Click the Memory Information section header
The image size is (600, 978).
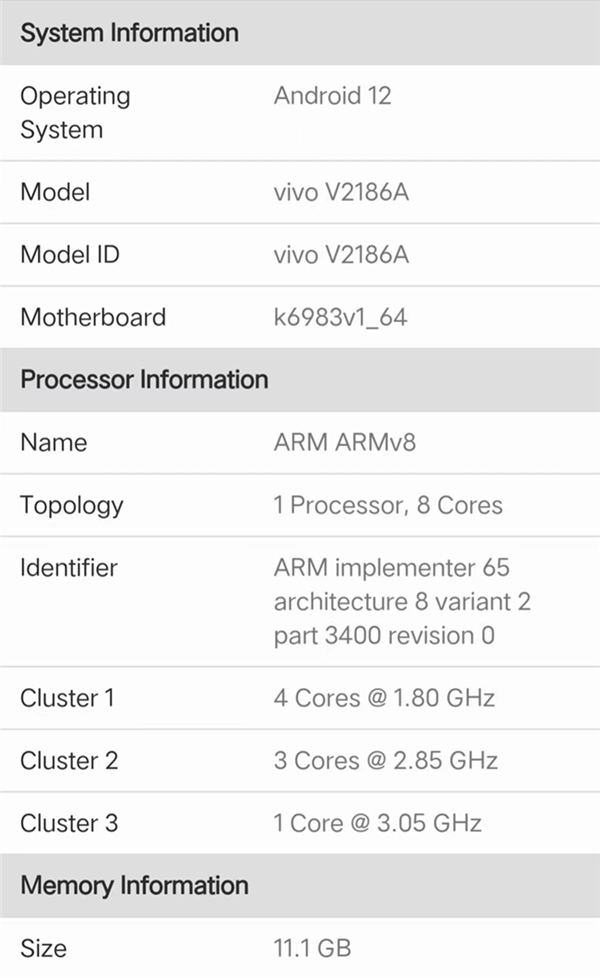pyautogui.click(x=134, y=886)
